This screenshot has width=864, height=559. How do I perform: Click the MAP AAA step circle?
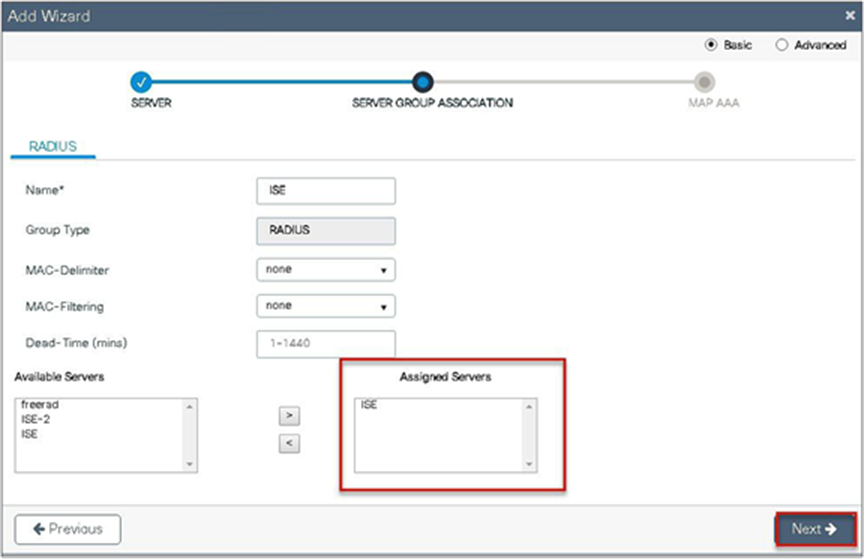[x=704, y=82]
